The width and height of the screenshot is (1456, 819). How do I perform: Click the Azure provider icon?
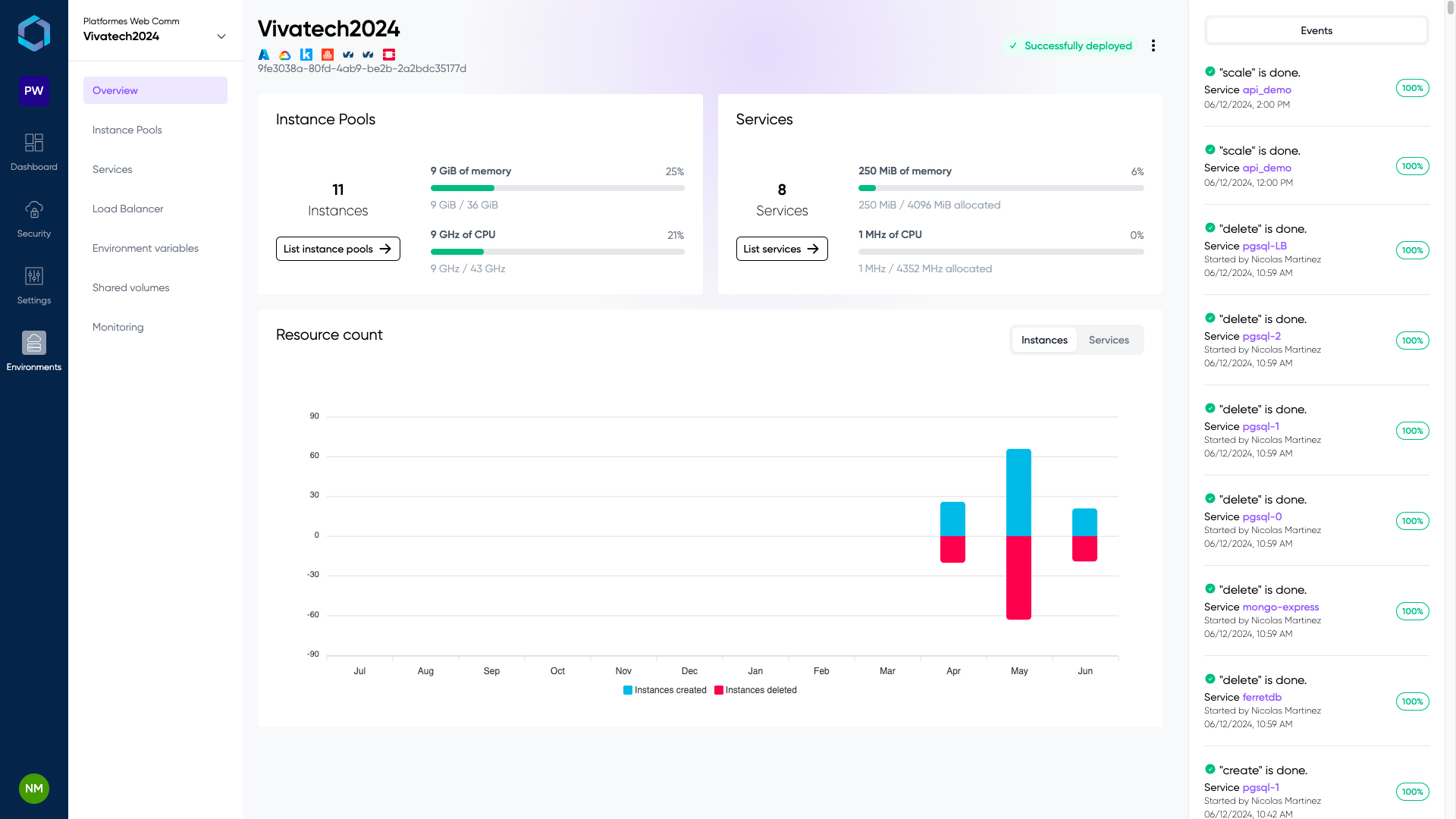coord(264,55)
